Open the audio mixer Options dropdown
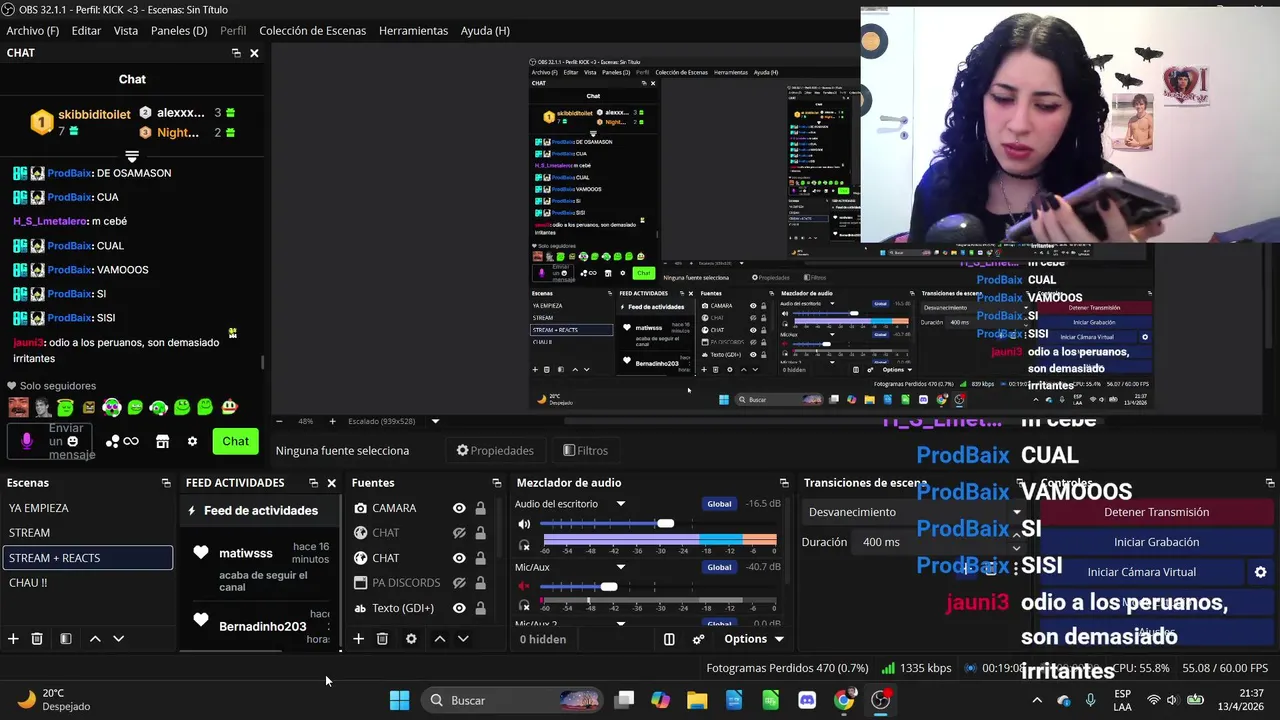 [754, 639]
